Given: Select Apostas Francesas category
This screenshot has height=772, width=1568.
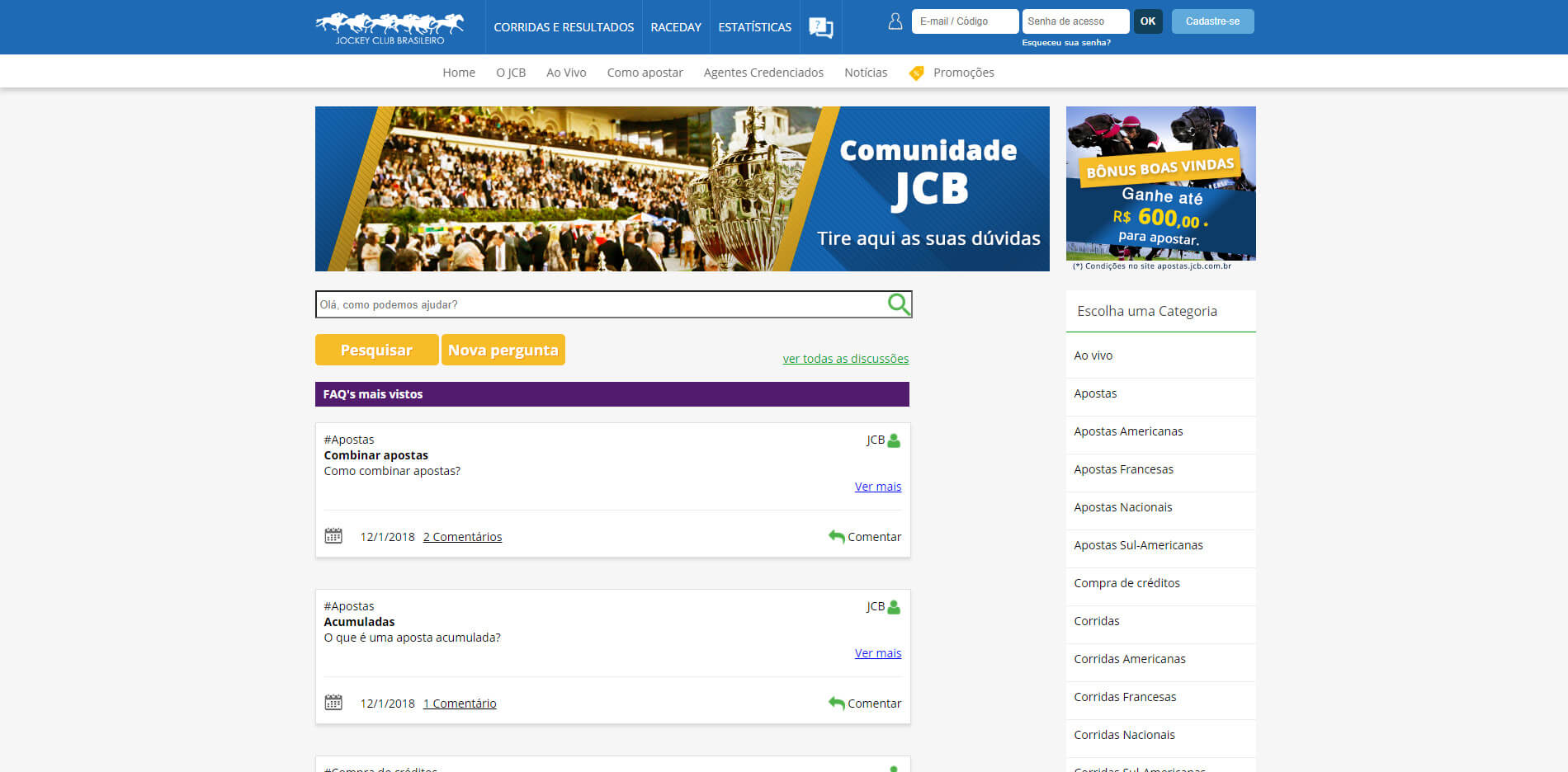Looking at the screenshot, I should pos(1160,469).
